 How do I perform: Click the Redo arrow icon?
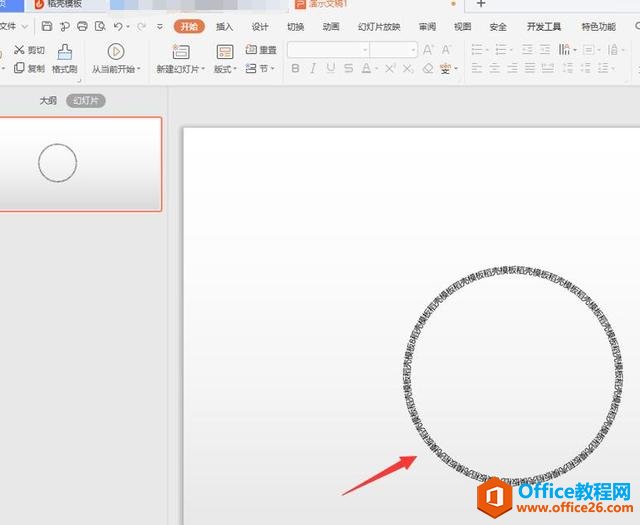coord(141,27)
